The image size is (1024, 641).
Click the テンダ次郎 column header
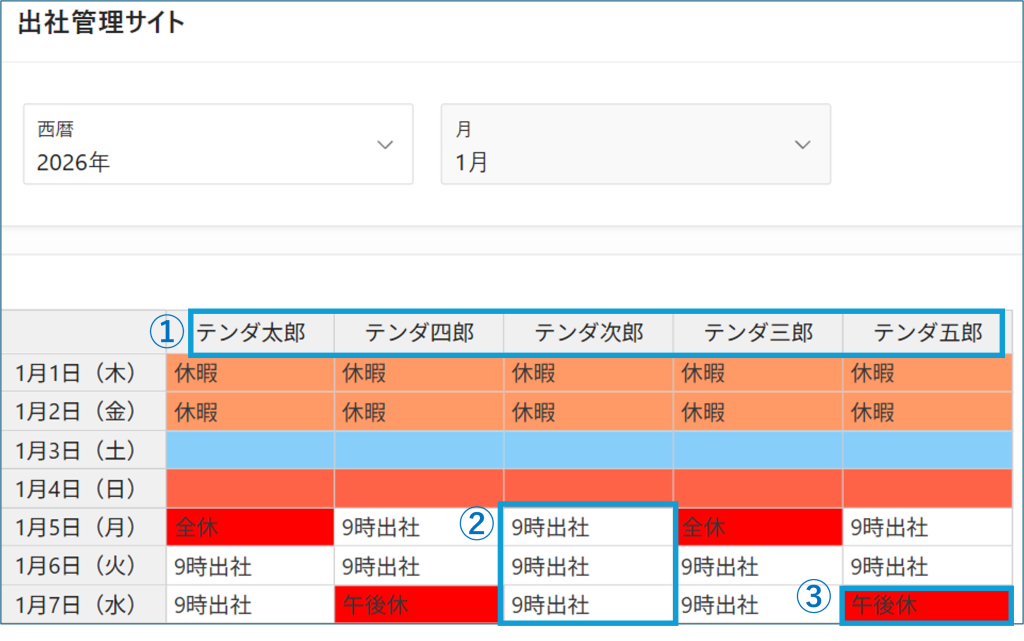point(589,332)
